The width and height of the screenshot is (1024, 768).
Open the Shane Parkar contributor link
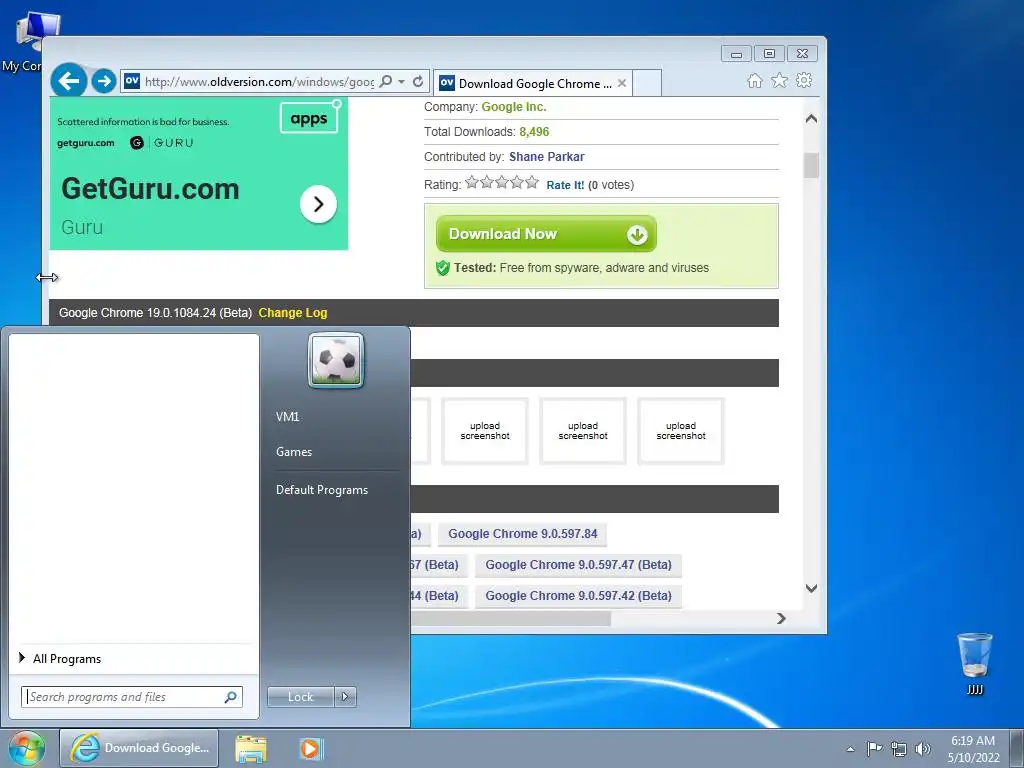point(547,157)
